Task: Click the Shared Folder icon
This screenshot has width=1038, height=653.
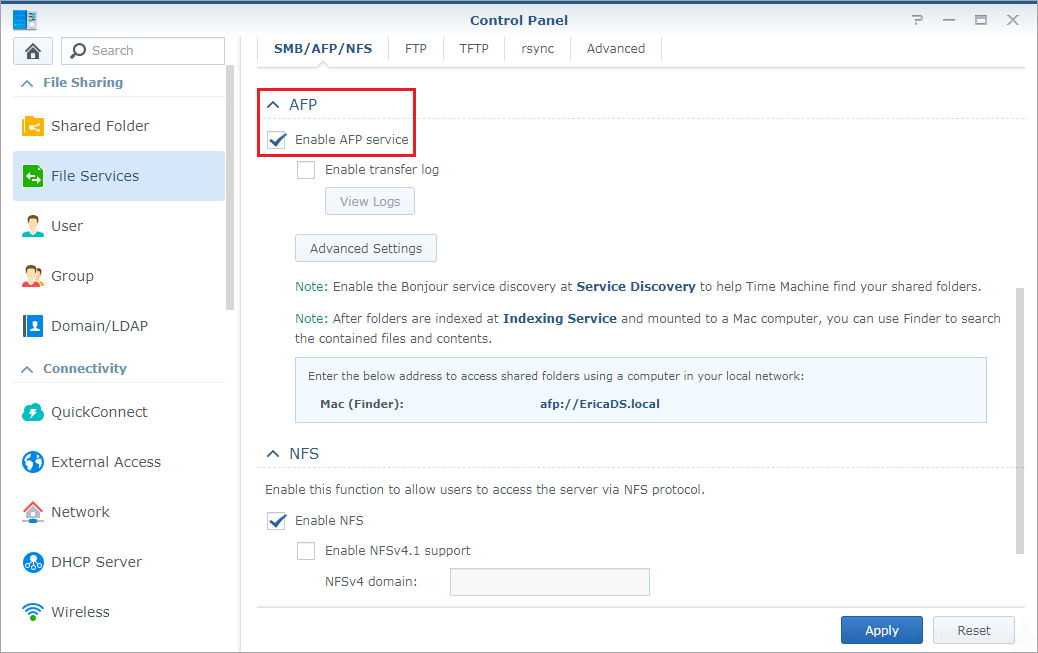Action: 32,126
